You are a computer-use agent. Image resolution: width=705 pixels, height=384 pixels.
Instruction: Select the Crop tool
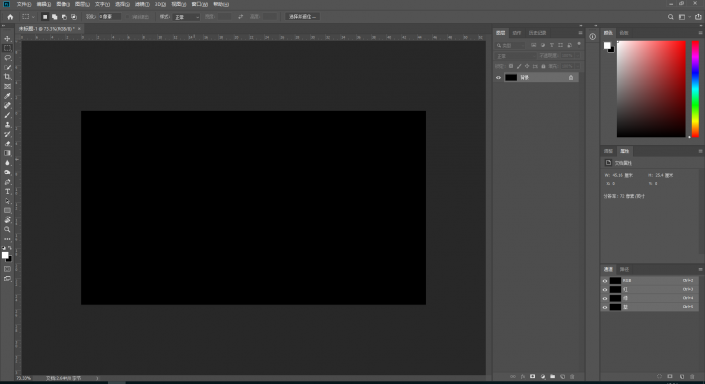point(7,77)
